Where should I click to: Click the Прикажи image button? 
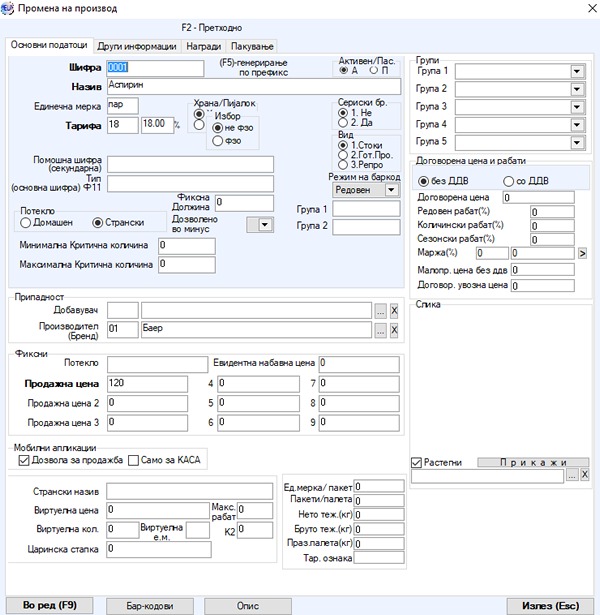533,462
